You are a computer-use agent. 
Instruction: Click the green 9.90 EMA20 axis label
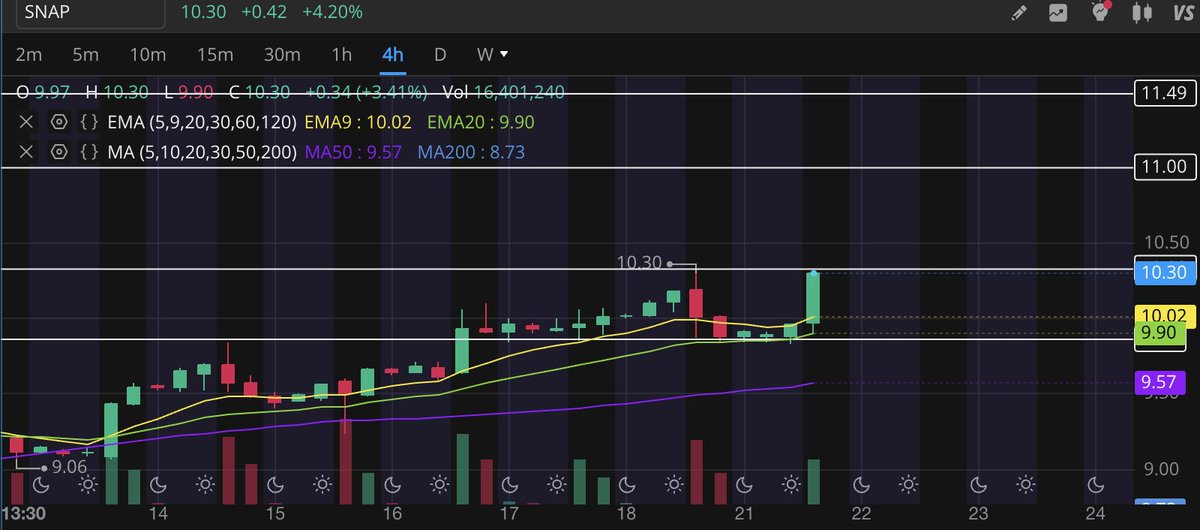point(1161,334)
